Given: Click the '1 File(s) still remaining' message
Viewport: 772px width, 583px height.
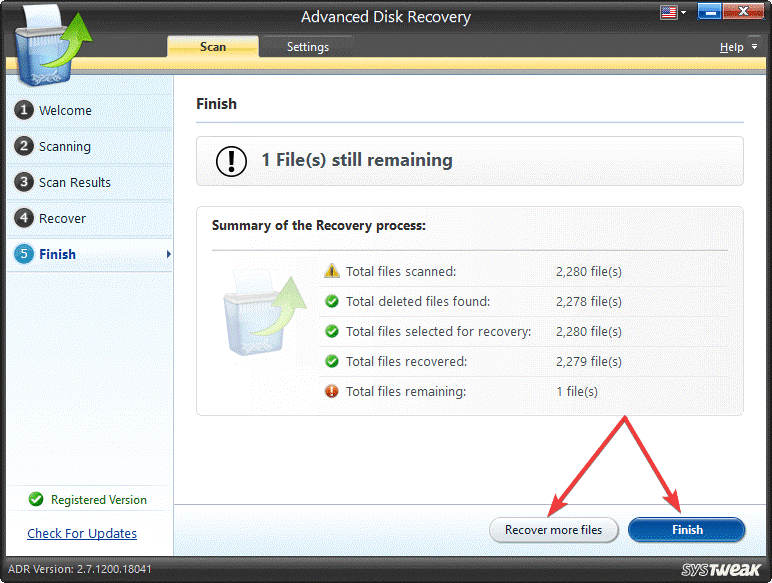Looking at the screenshot, I should [357, 160].
